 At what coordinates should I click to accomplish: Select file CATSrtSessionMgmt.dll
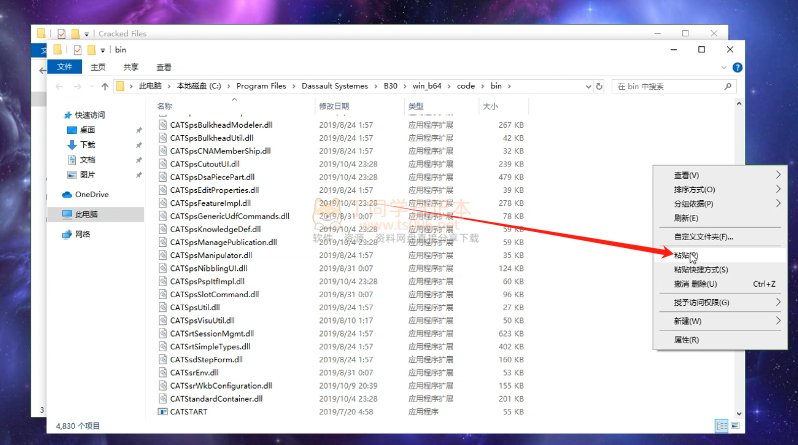pos(212,333)
